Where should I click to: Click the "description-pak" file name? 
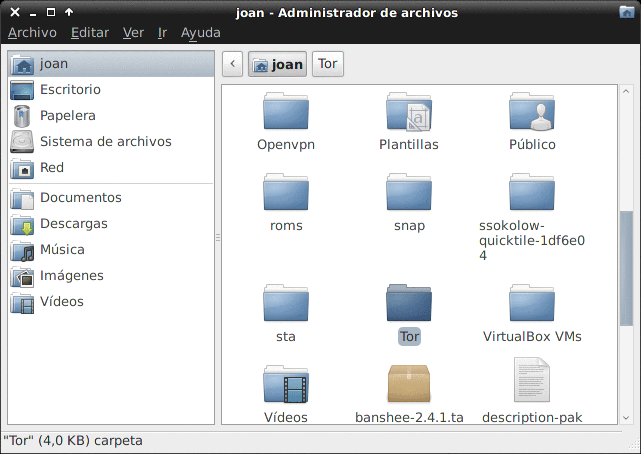(532, 417)
